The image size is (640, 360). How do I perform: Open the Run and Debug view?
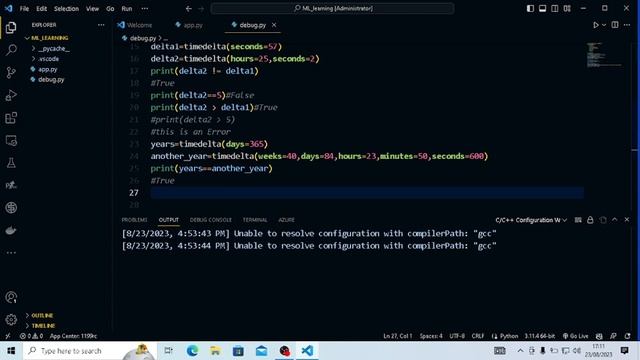coord(11,95)
